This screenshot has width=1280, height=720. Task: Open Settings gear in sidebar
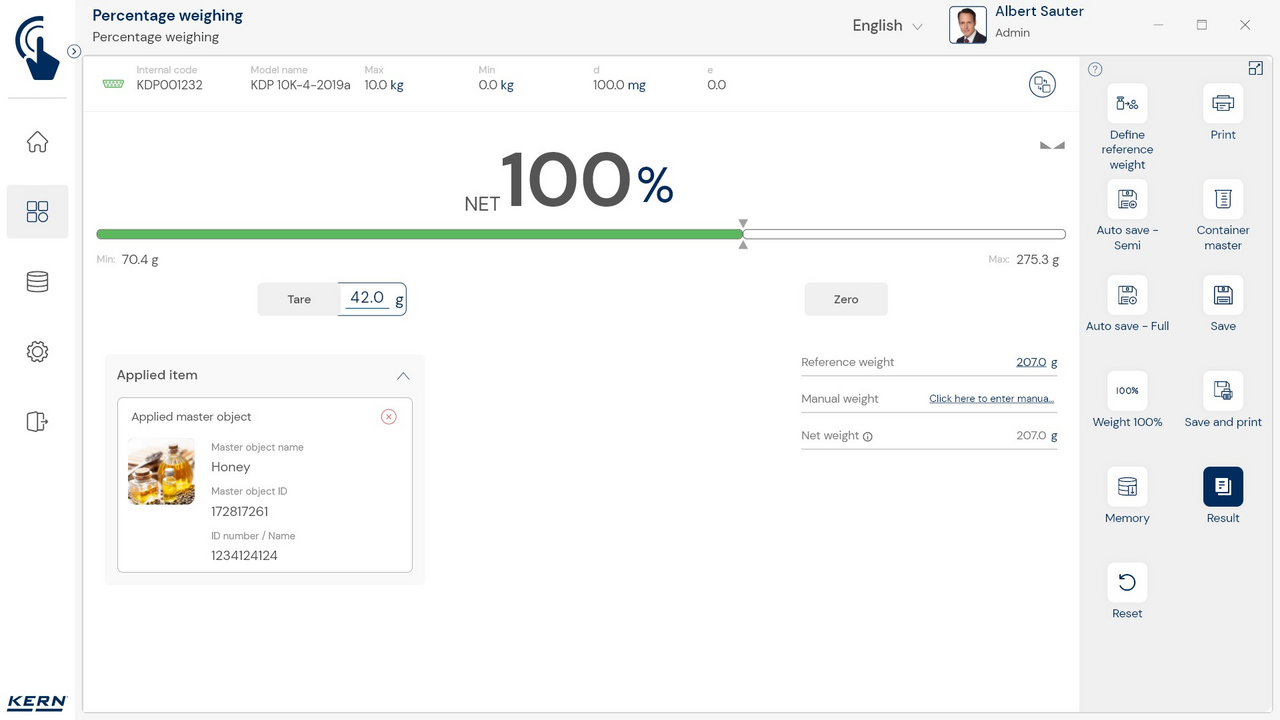pos(37,352)
